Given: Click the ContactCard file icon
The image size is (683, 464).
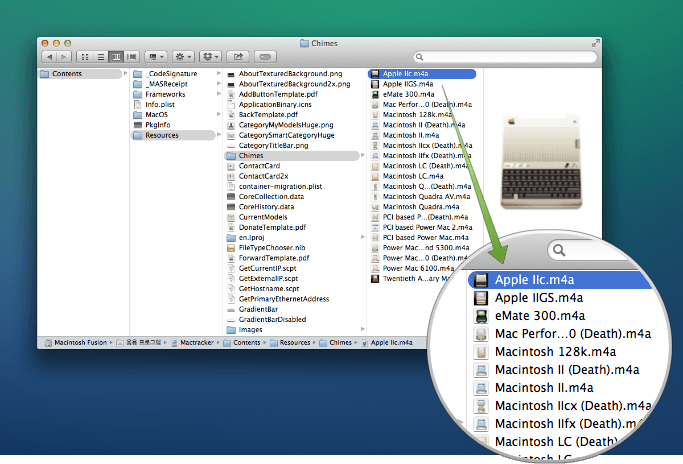Looking at the screenshot, I should click(231, 166).
